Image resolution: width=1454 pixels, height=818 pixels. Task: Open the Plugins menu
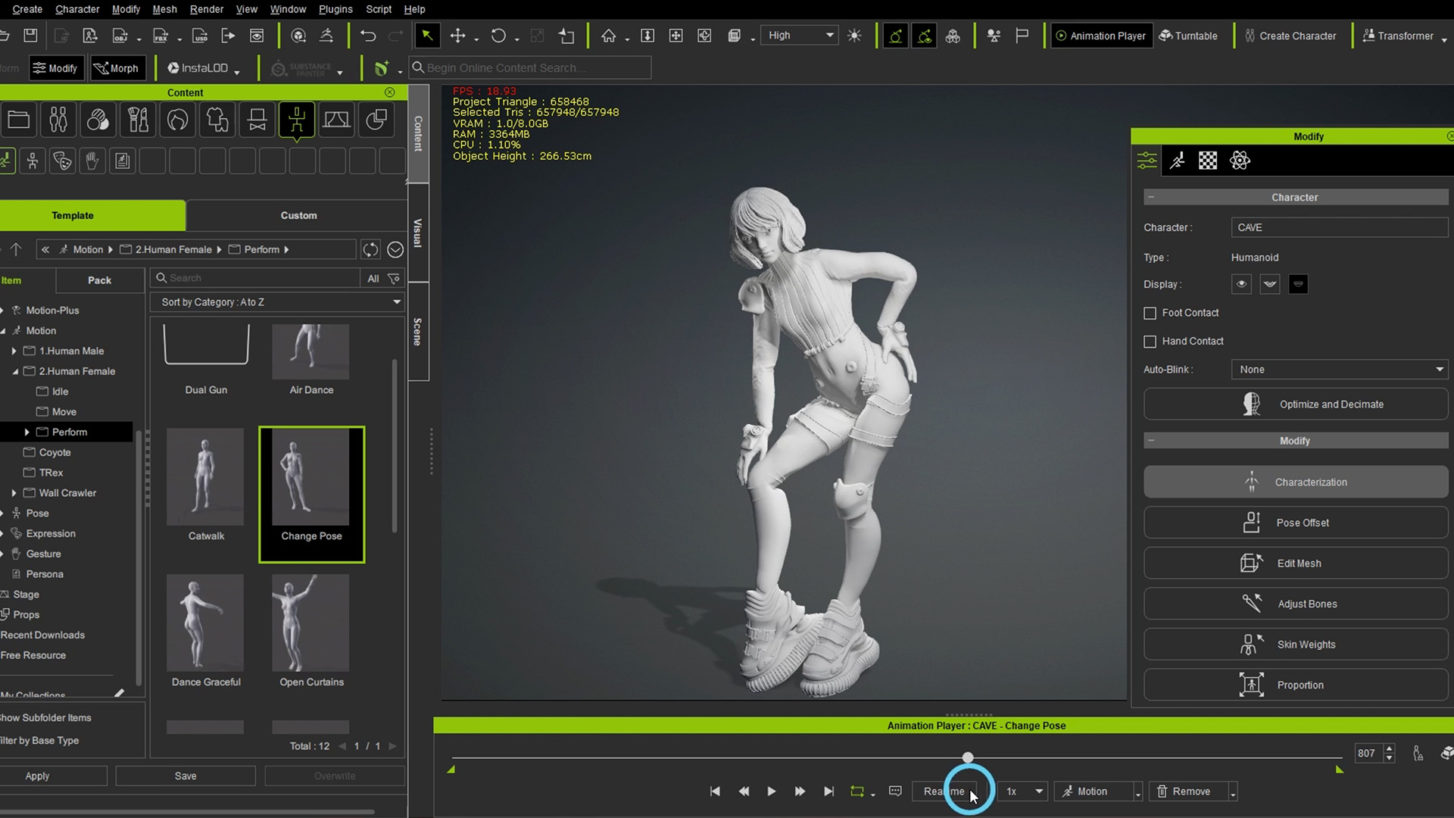335,9
